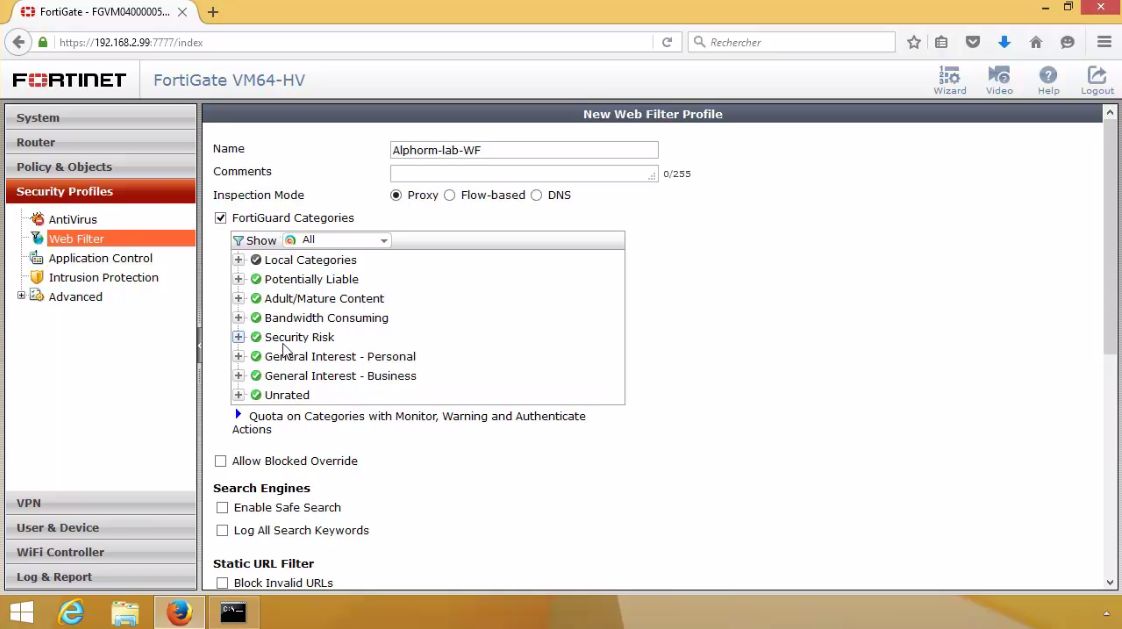Click the Comments text box
Image resolution: width=1122 pixels, height=629 pixels.
(524, 173)
